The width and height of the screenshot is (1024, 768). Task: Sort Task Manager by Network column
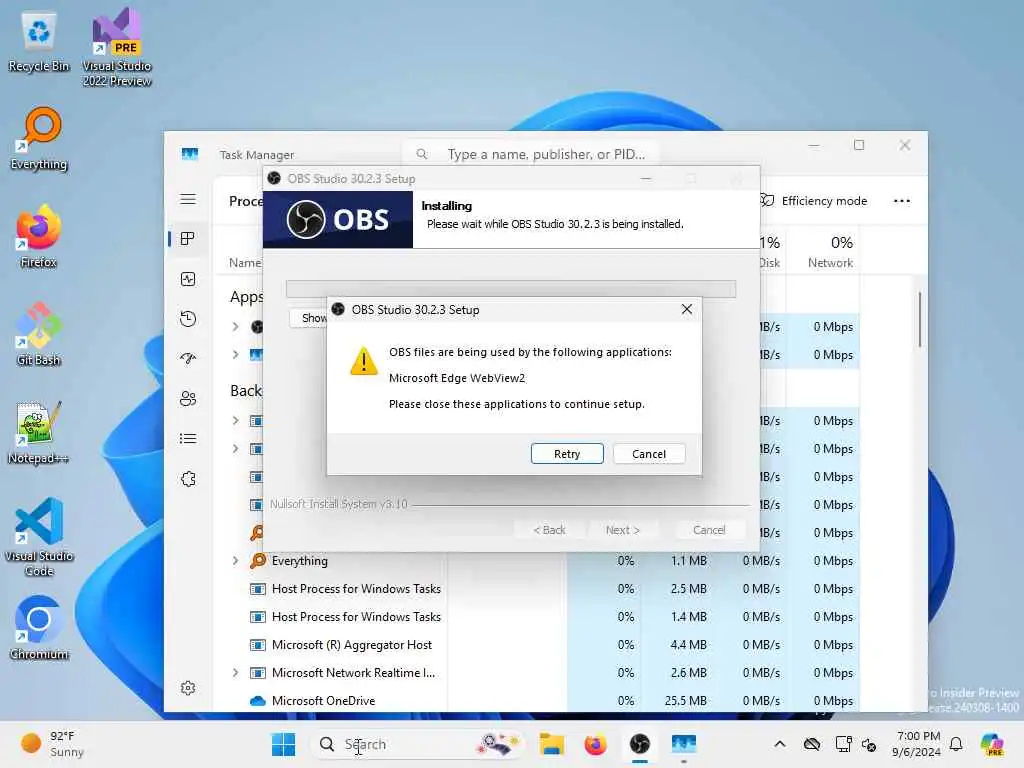[x=824, y=251]
